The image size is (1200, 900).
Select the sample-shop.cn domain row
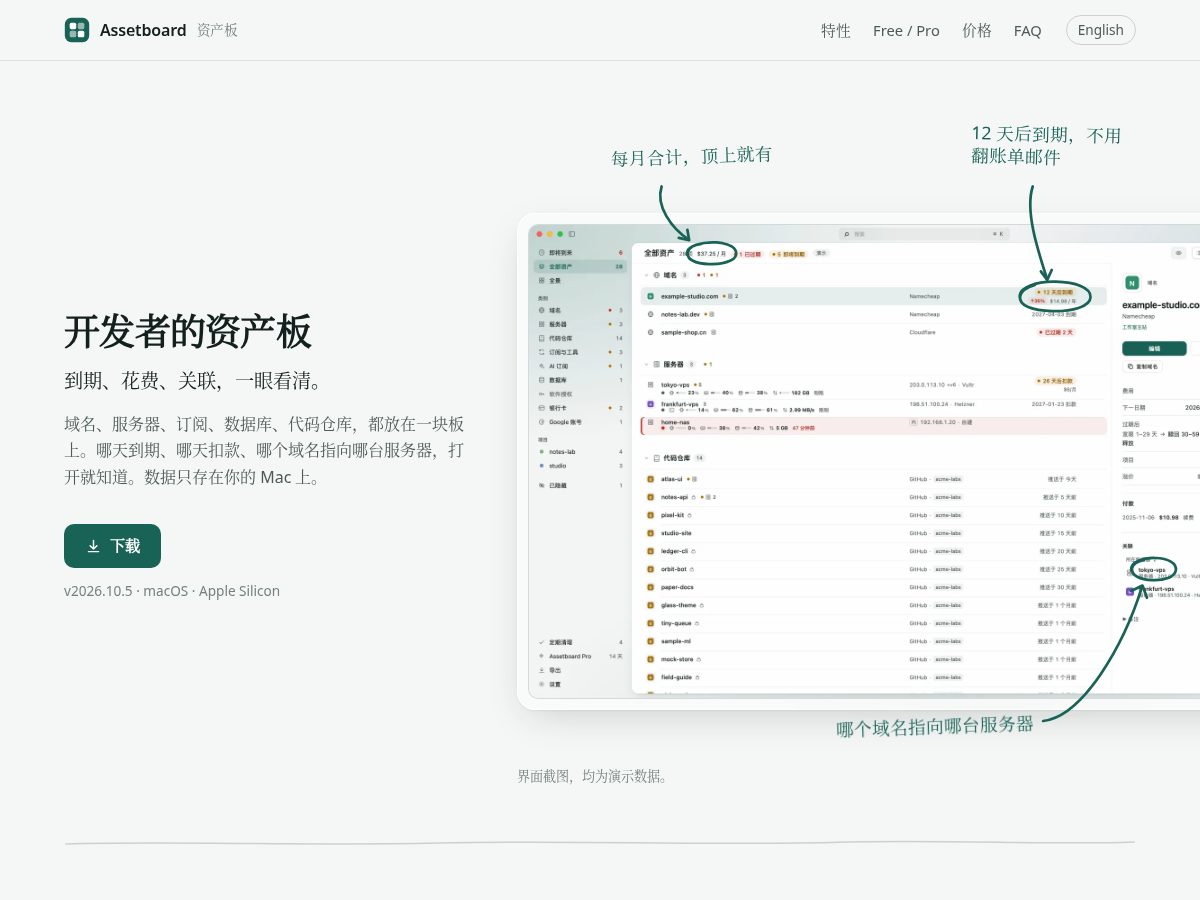click(x=874, y=332)
